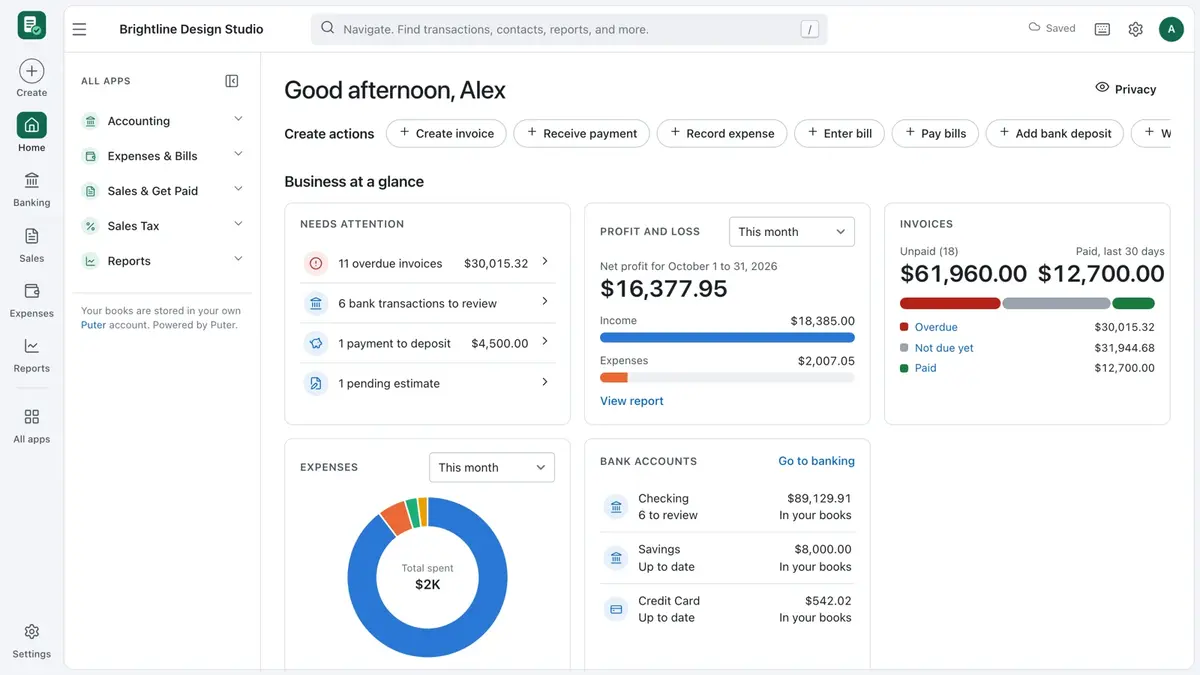Click the Accounting menu icon
Image resolution: width=1200 pixels, height=675 pixels.
tap(90, 121)
